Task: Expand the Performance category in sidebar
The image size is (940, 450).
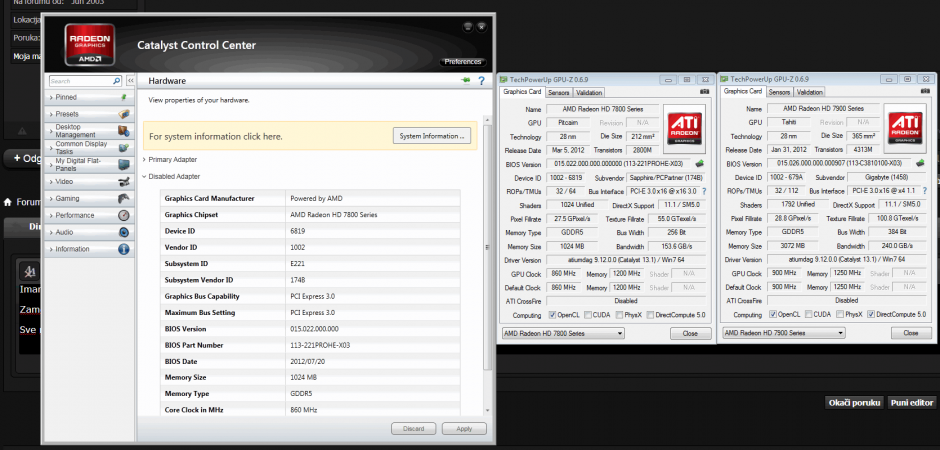Action: pos(90,215)
